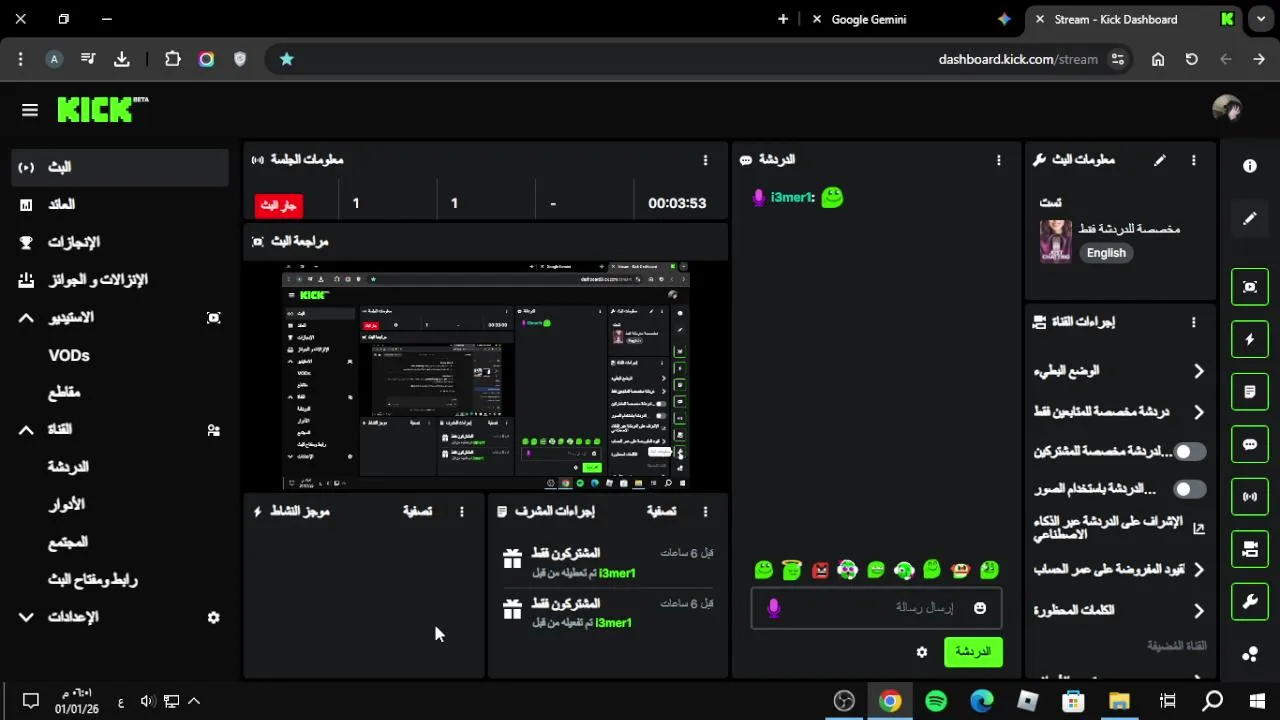Click i3mer1 username in chat
The height and width of the screenshot is (720, 1280).
(x=793, y=198)
